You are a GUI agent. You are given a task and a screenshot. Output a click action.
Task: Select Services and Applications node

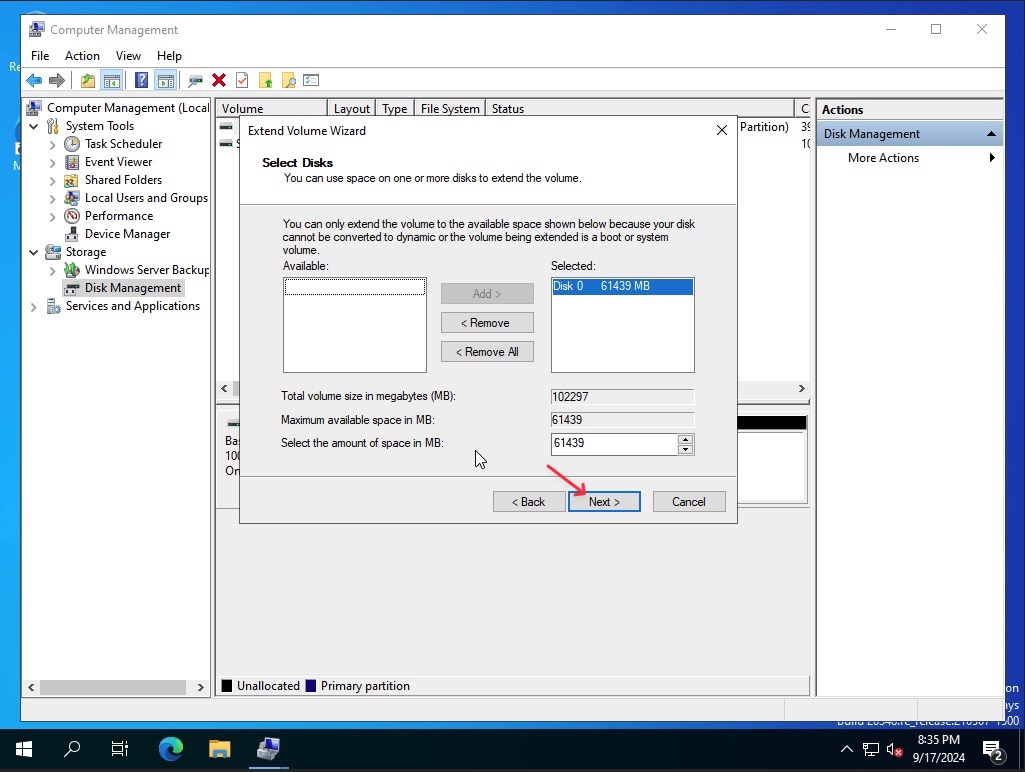(133, 306)
